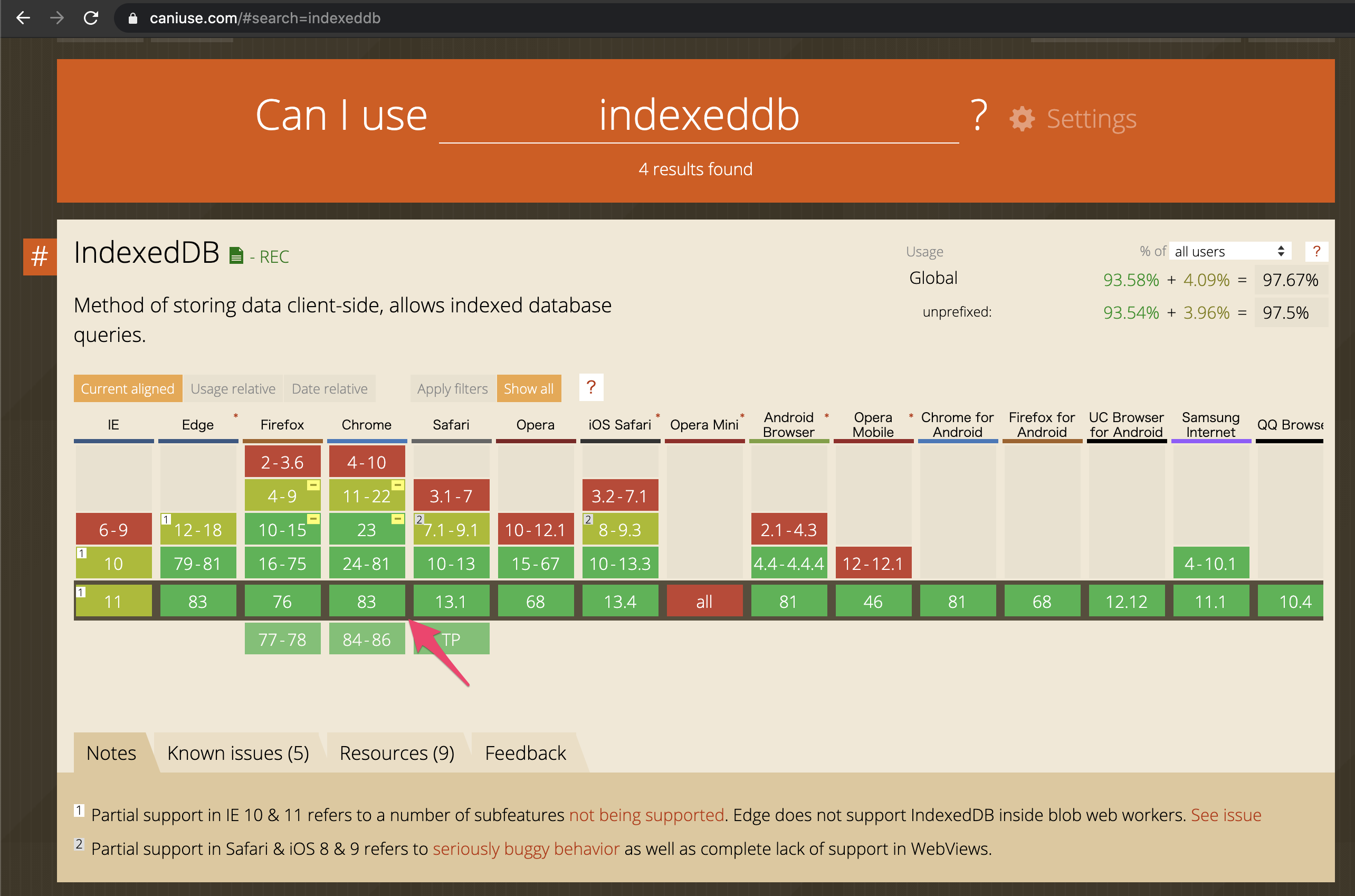Click the Edge column asterisk note marker

[x=235, y=415]
